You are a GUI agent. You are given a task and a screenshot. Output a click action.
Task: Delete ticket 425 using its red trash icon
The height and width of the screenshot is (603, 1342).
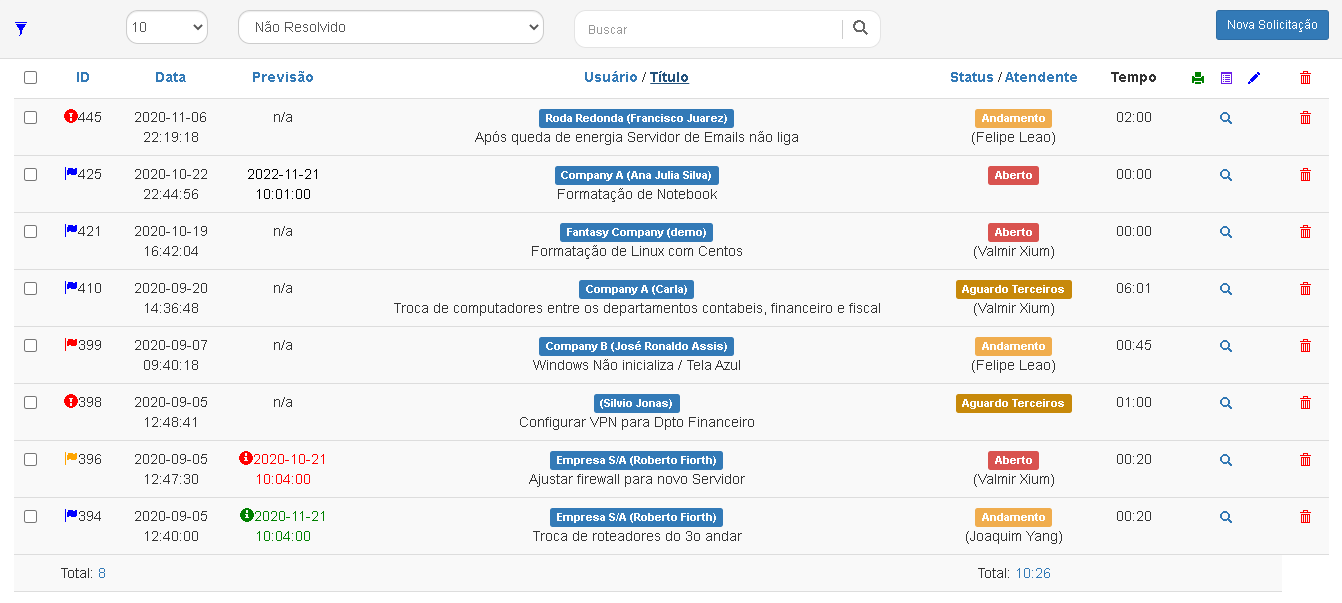pyautogui.click(x=1304, y=174)
